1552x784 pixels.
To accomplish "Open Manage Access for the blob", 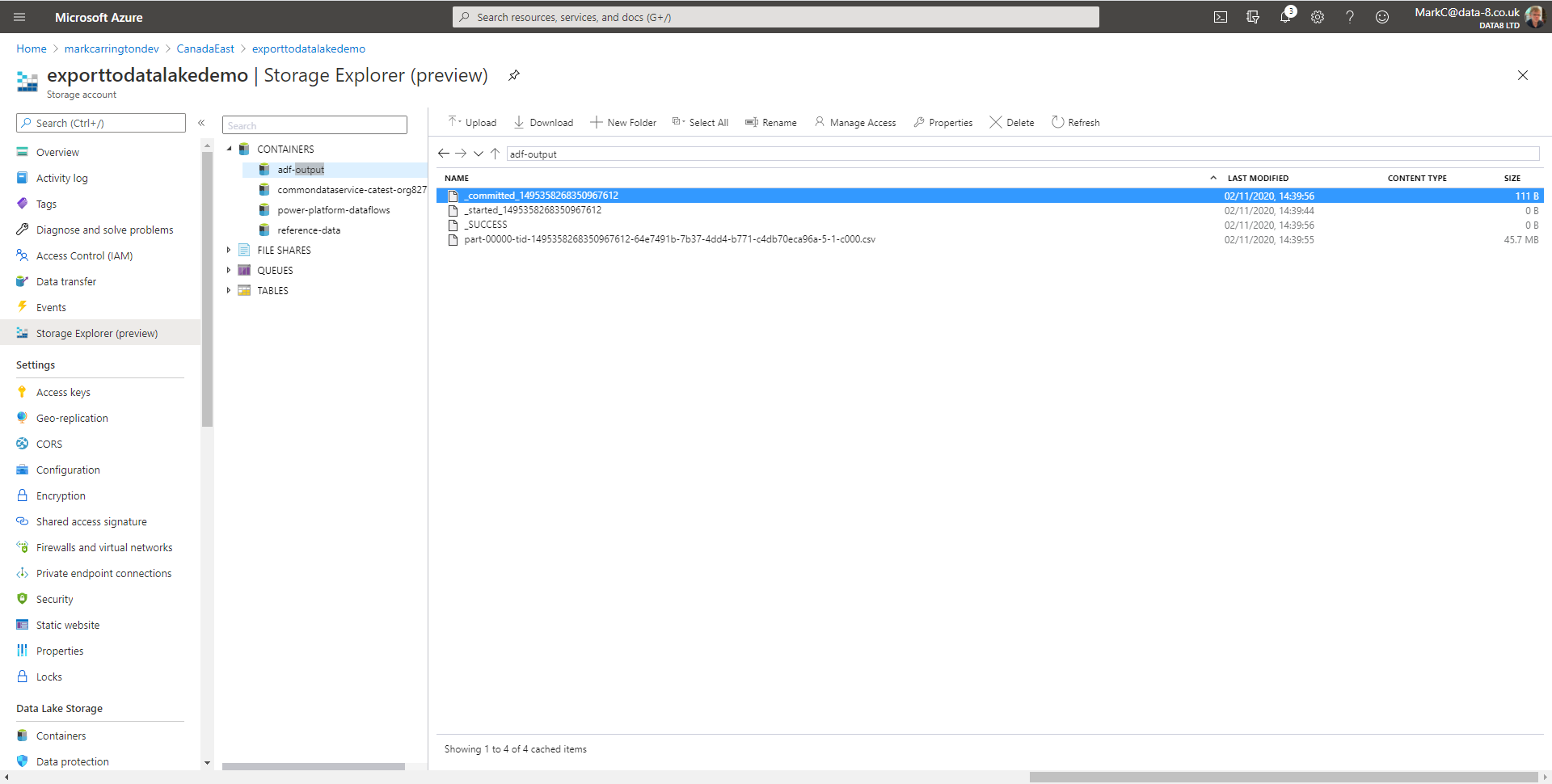I will 854,122.
